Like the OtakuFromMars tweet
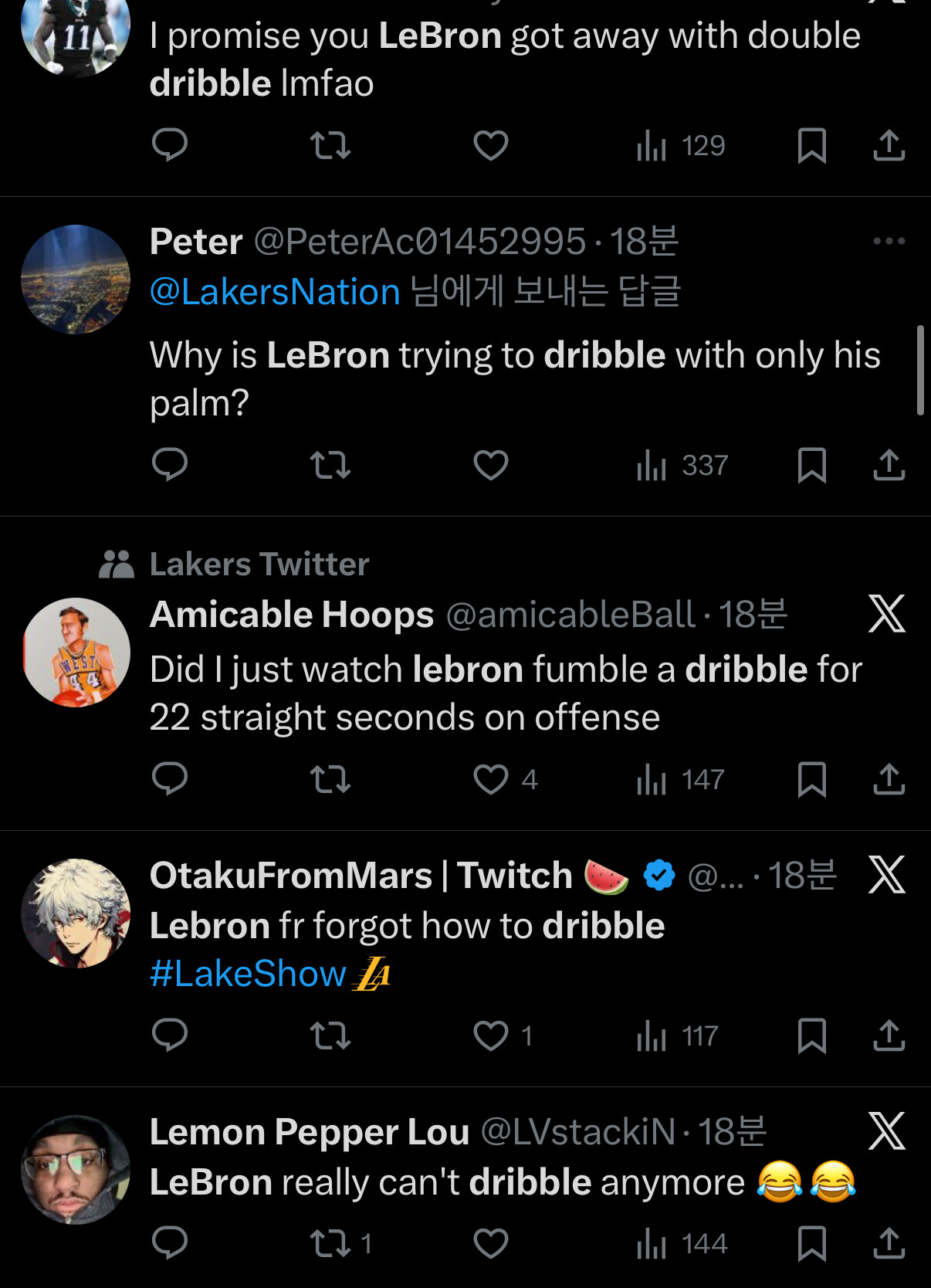931x1288 pixels. click(x=491, y=1035)
